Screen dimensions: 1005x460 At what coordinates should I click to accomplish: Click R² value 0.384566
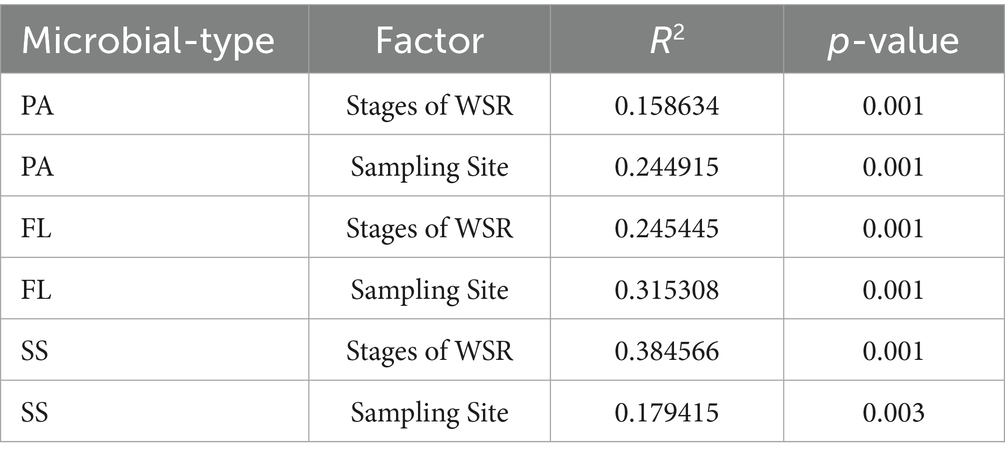point(666,351)
